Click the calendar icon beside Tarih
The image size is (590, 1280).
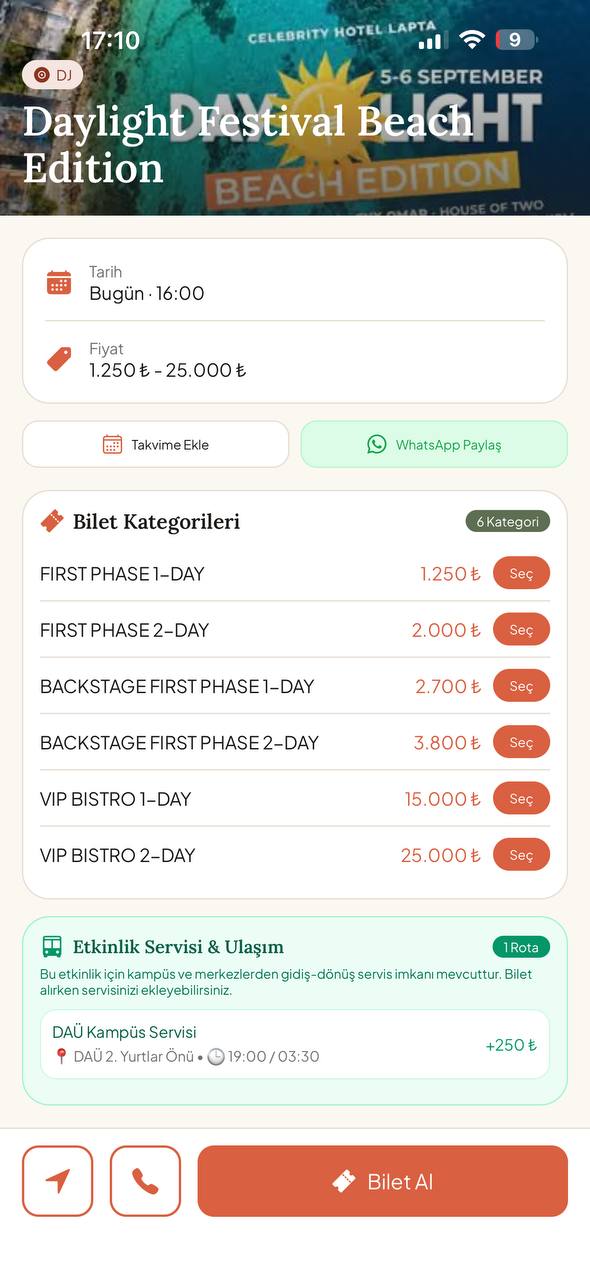[59, 283]
